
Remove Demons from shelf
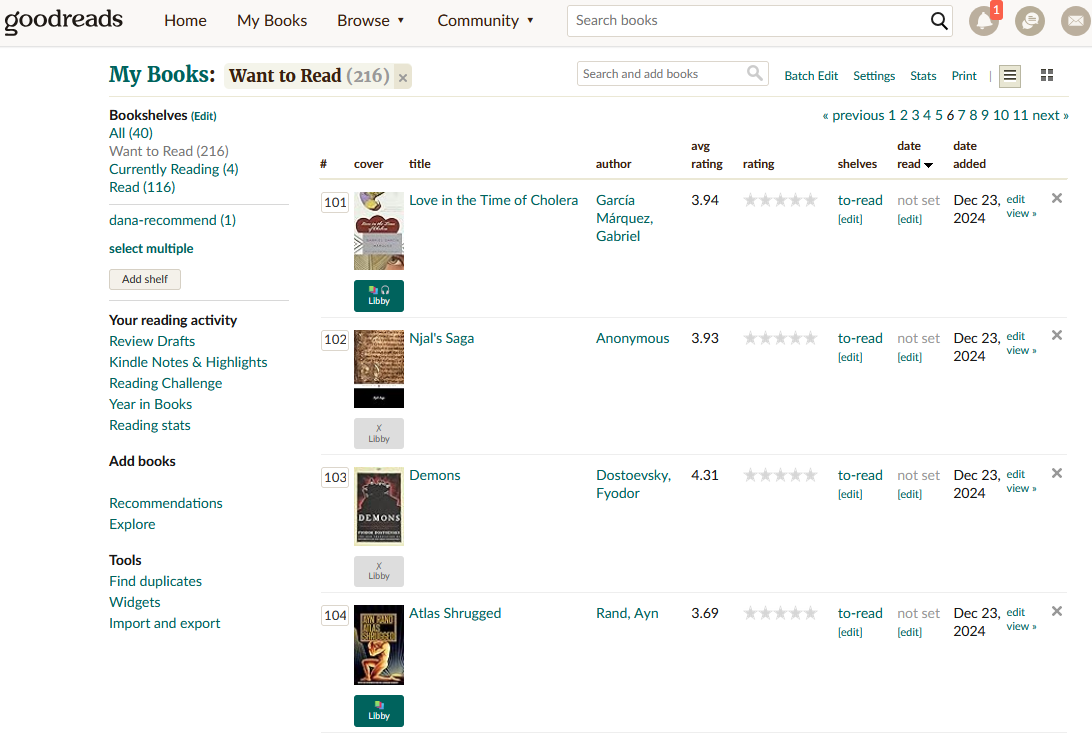(1056, 474)
